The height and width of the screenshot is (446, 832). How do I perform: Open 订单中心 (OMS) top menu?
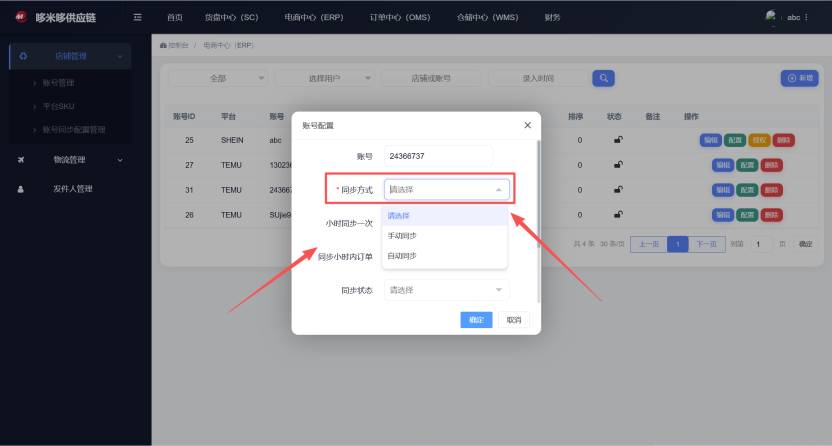click(400, 18)
